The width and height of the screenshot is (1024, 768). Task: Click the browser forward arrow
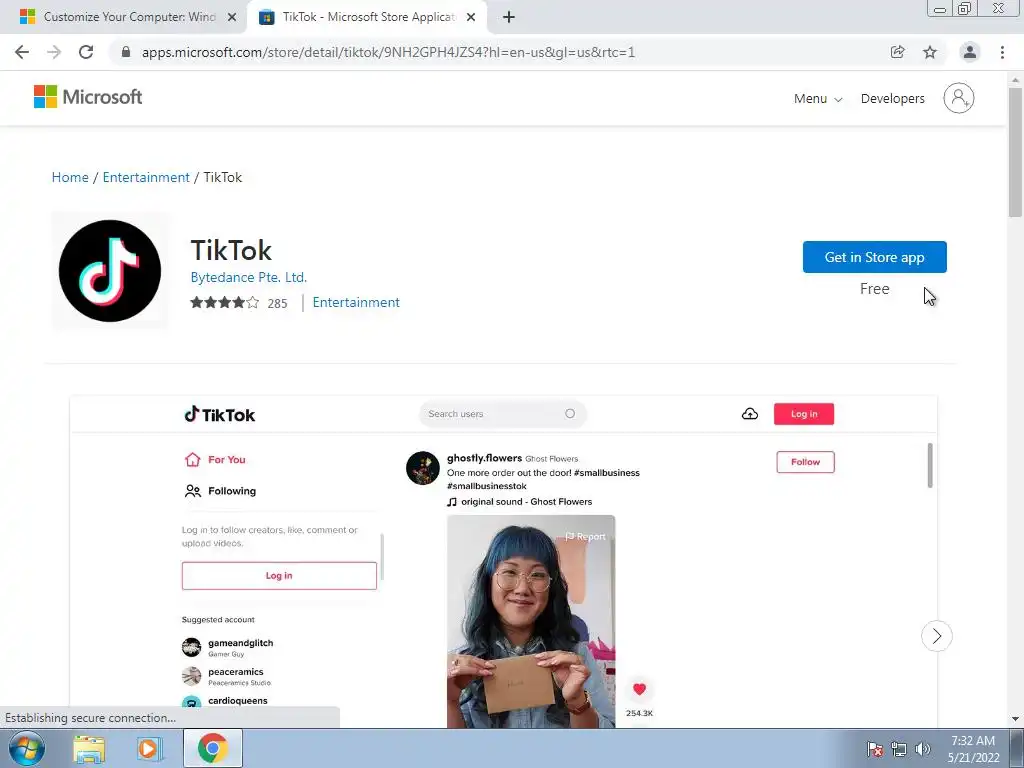(54, 52)
